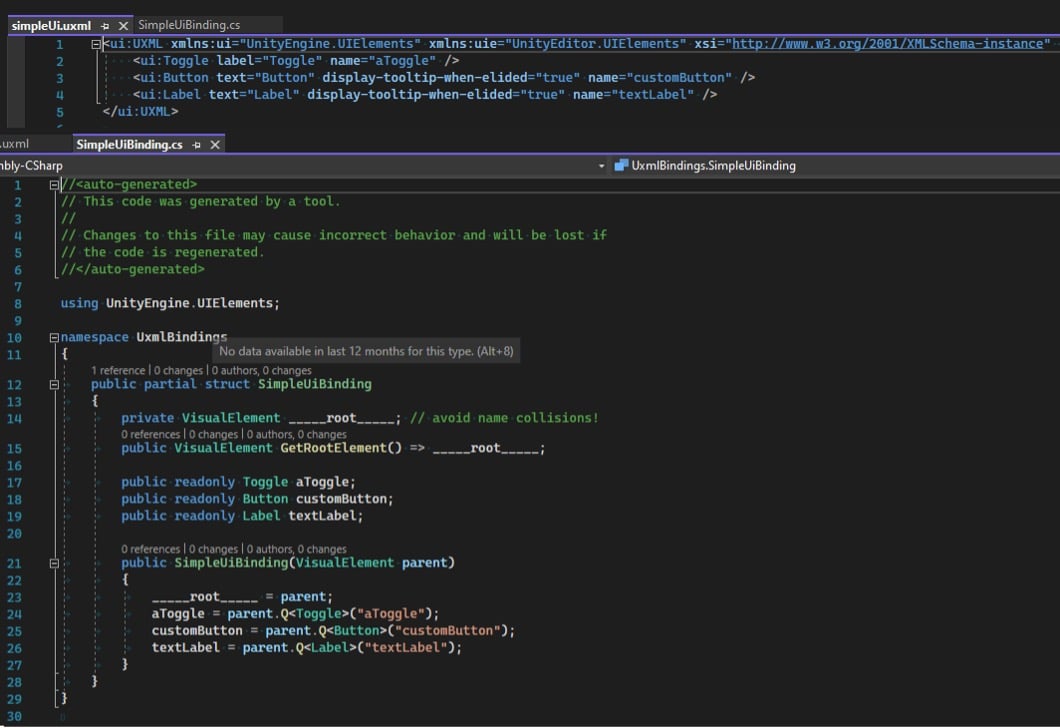The height and width of the screenshot is (728, 1060).
Task: Click the textLabel field declaration on line 19
Action: pos(324,516)
